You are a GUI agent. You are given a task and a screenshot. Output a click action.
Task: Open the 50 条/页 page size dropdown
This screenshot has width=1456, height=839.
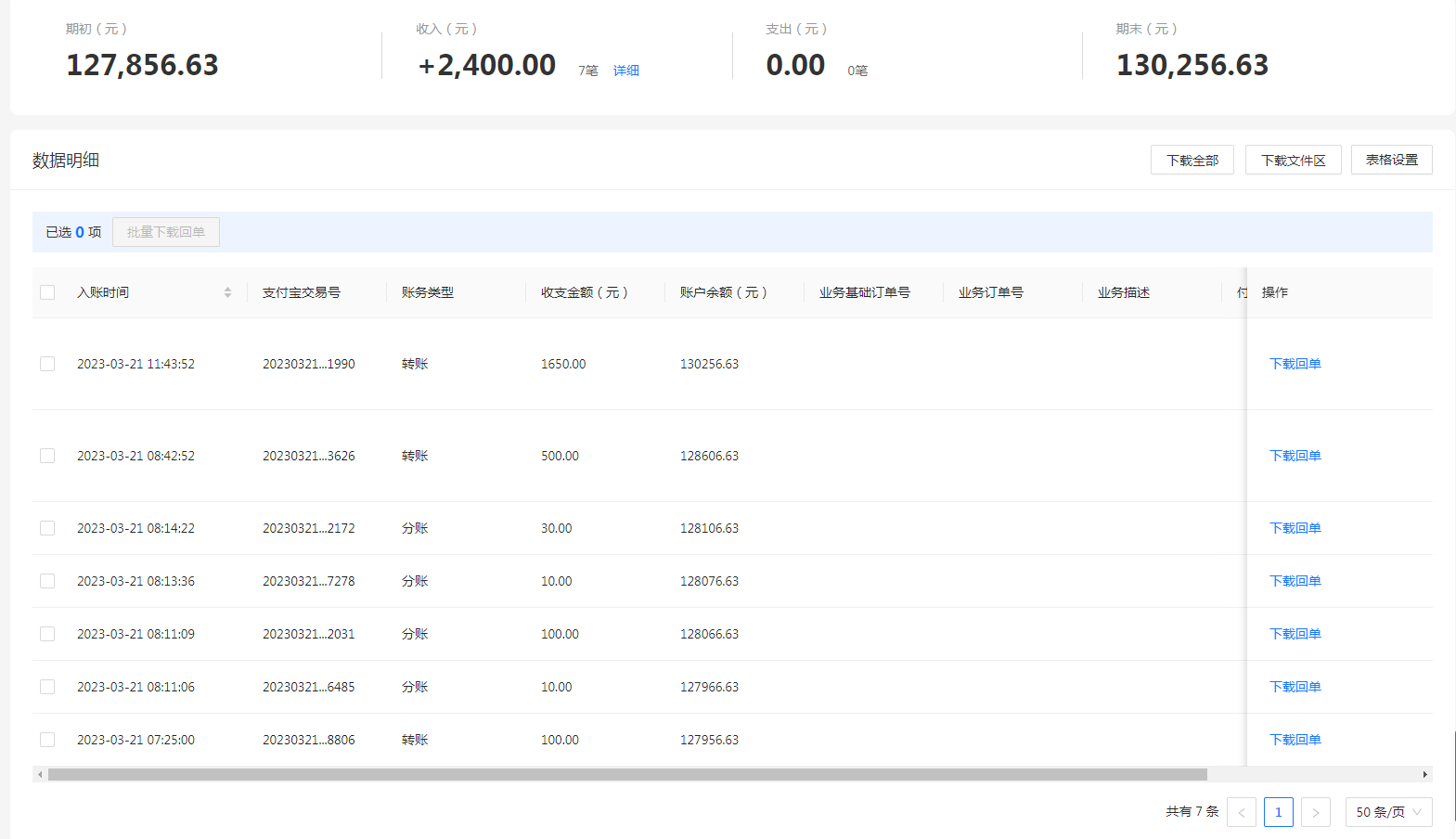pyautogui.click(x=1388, y=812)
